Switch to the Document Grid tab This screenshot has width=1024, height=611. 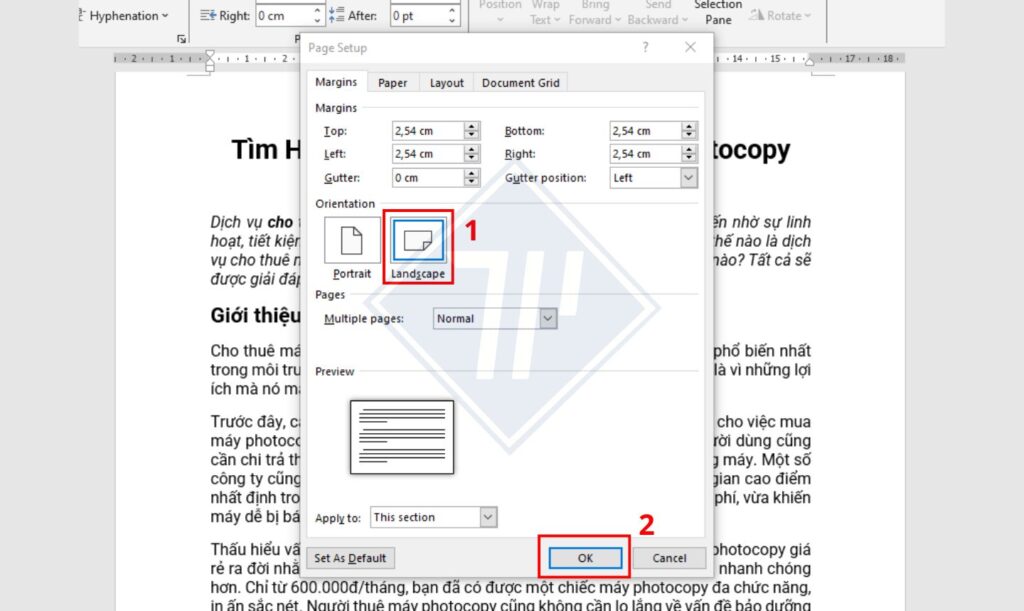click(x=520, y=83)
